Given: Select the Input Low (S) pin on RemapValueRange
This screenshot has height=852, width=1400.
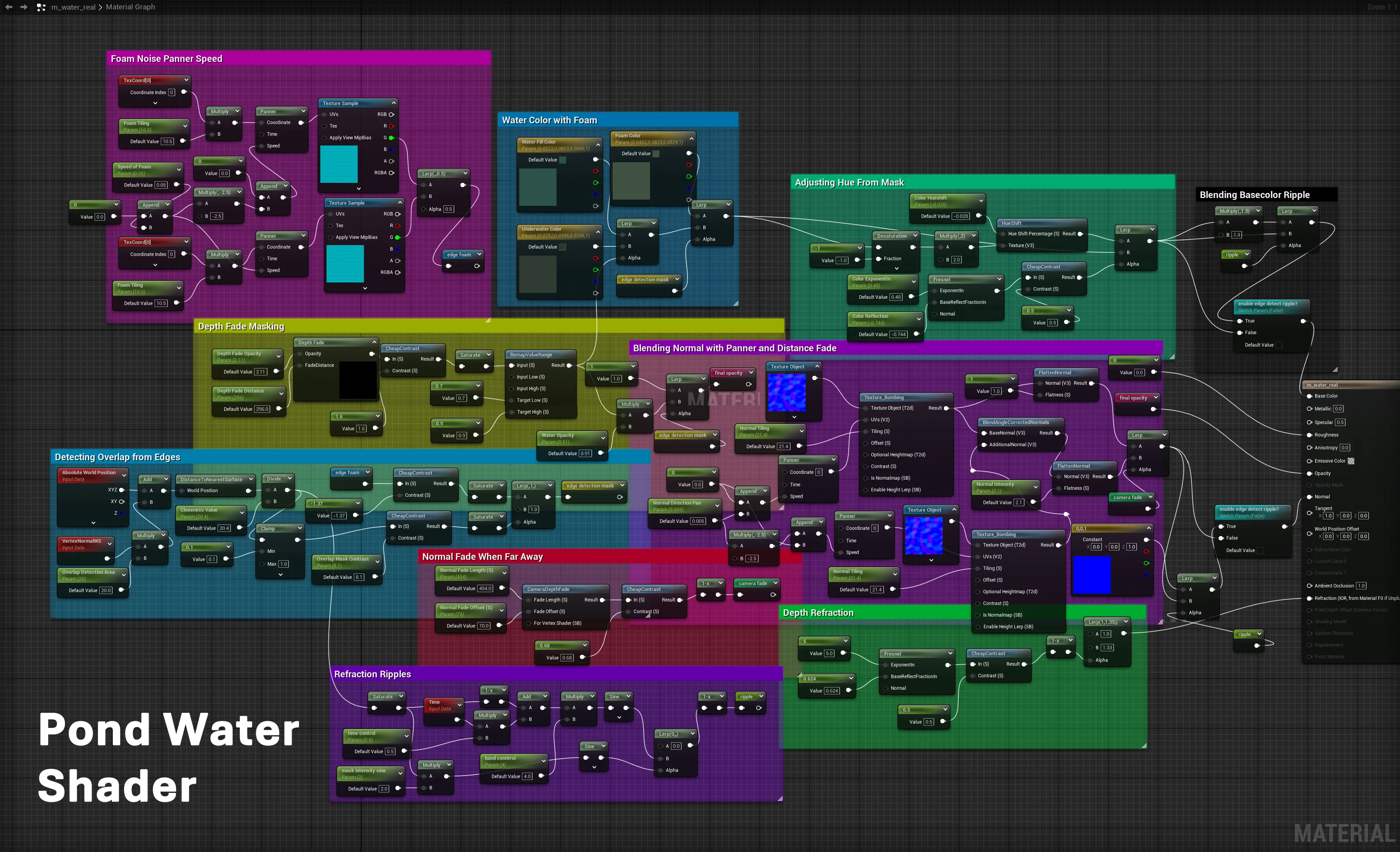Looking at the screenshot, I should 511,377.
